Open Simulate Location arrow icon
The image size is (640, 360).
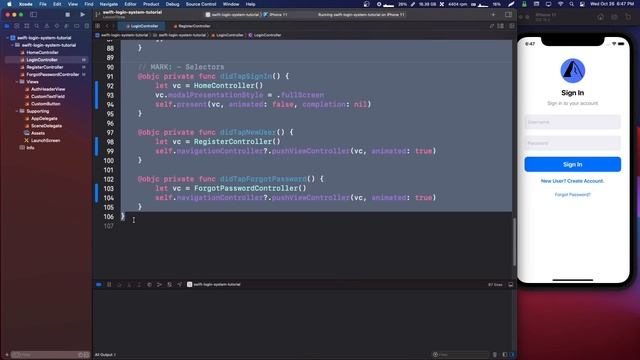pyautogui.click(x=179, y=284)
